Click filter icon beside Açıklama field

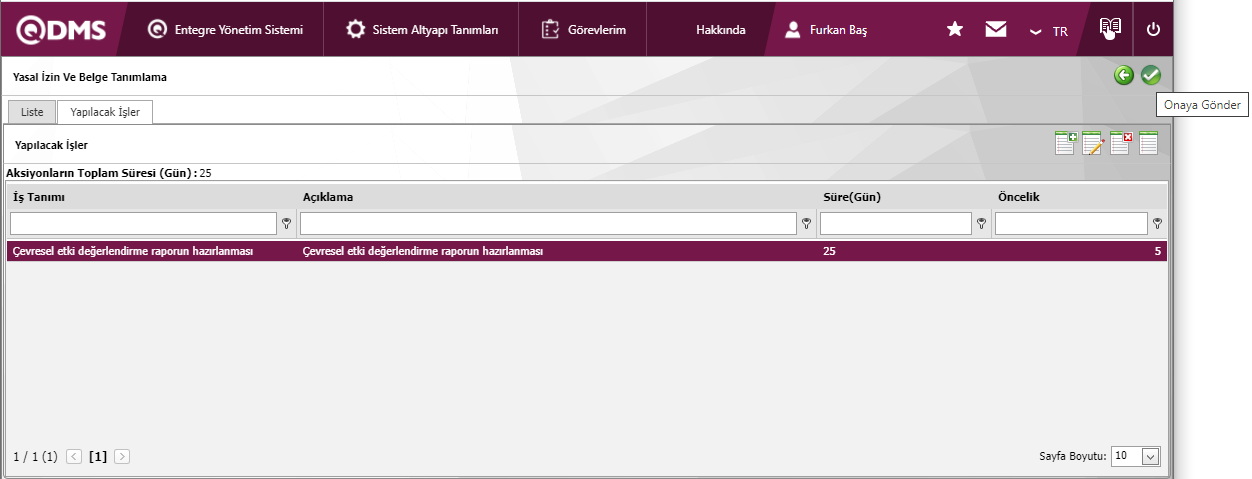806,224
